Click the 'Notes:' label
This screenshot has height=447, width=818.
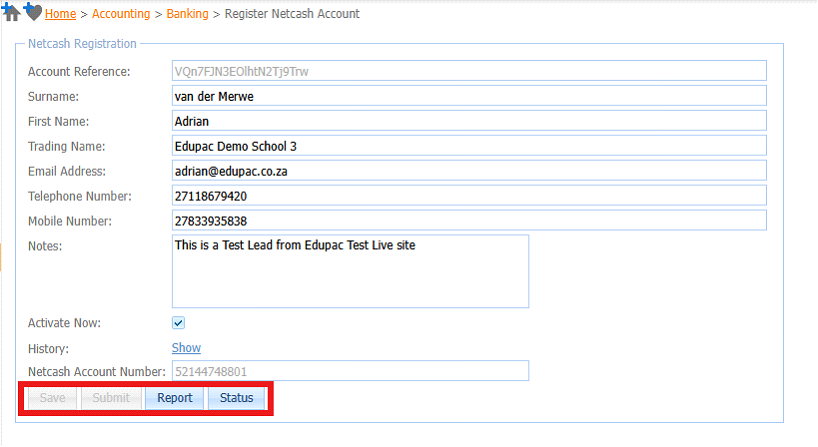pyautogui.click(x=45, y=246)
